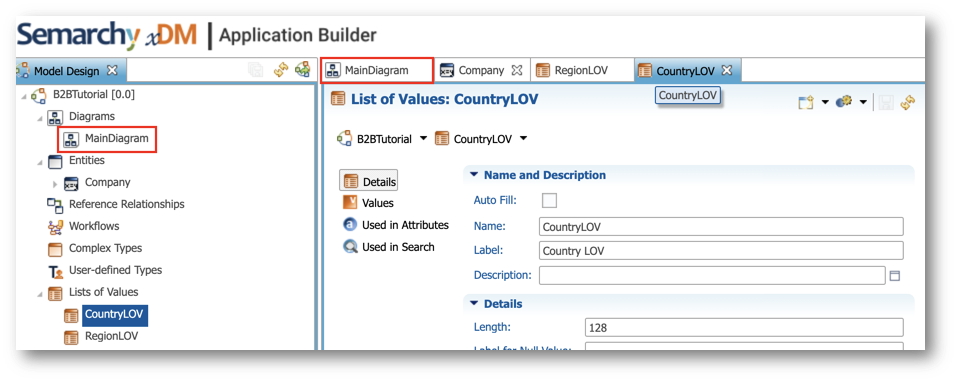The height and width of the screenshot is (381, 956).
Task: Open the CountryLOV breadcrumb dropdown arrow
Action: pyautogui.click(x=523, y=139)
